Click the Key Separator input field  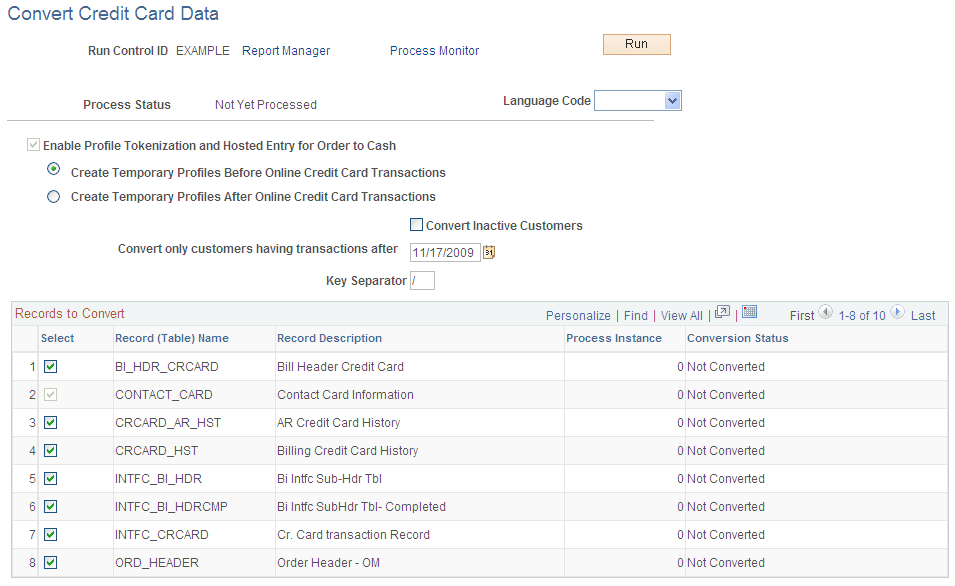422,281
